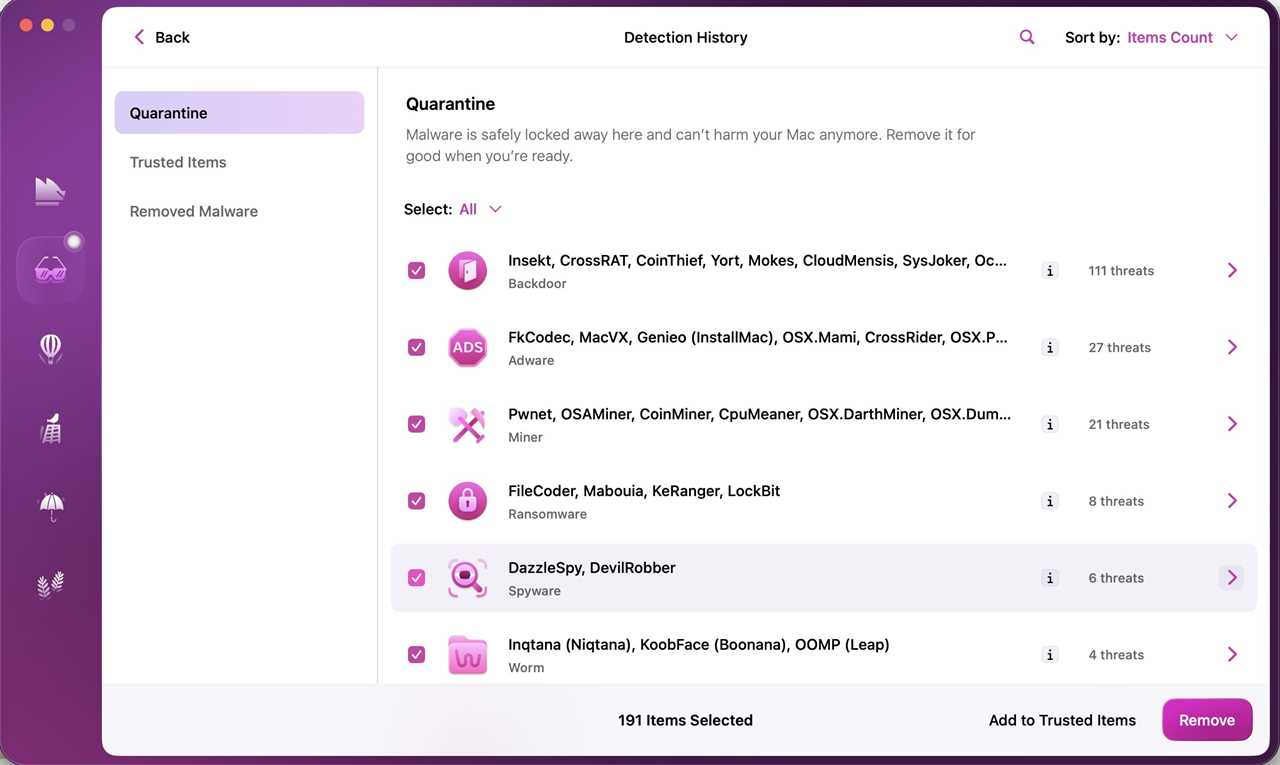Select the ladder icon in the sidebar
The width and height of the screenshot is (1280, 765).
[x=50, y=428]
